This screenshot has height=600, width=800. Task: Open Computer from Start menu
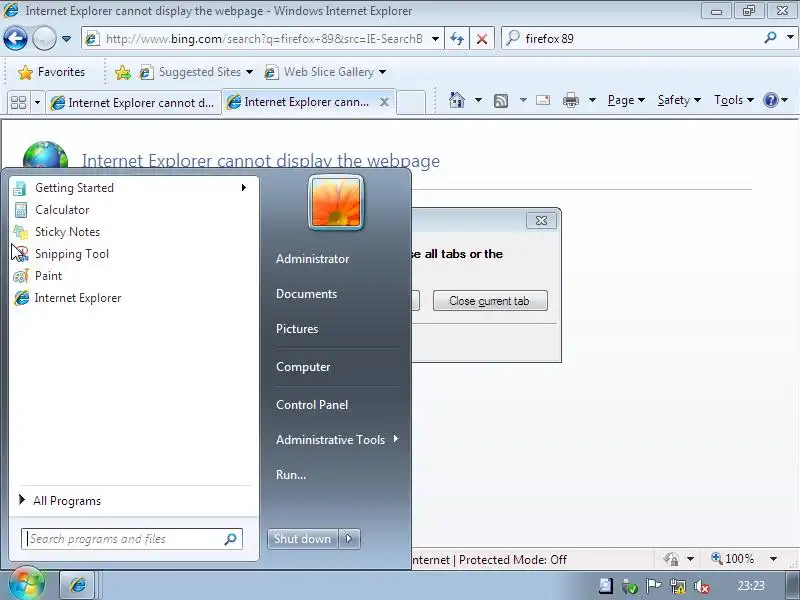coord(303,367)
